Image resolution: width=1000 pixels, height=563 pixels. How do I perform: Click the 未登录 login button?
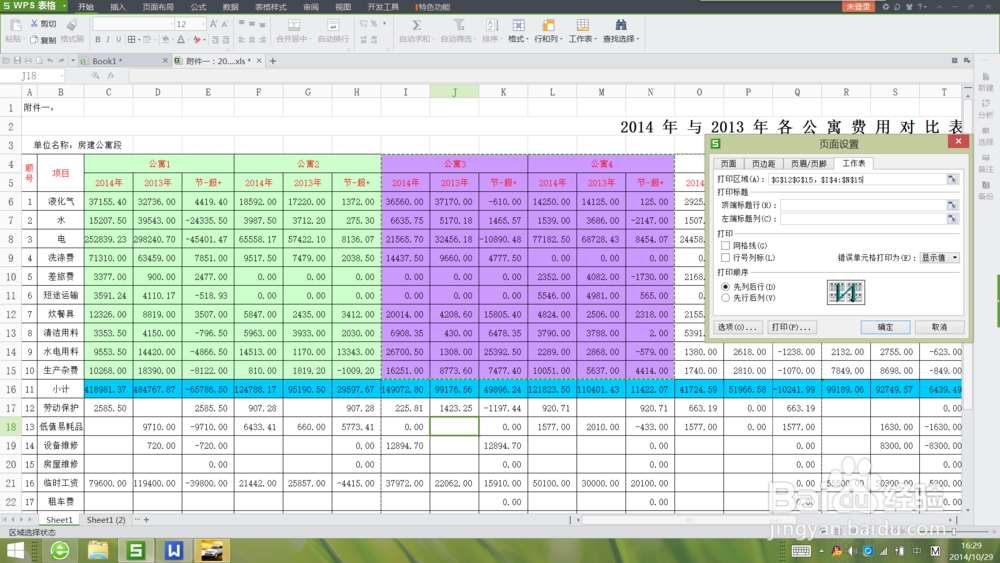(858, 6)
